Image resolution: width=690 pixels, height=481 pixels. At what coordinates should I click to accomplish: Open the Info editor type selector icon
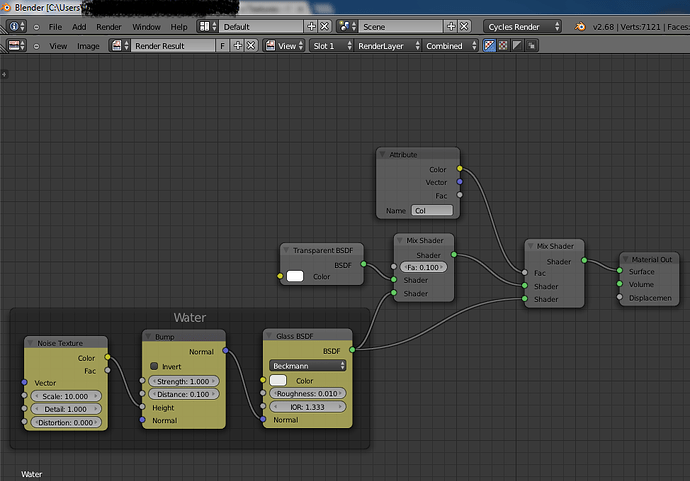(16, 26)
